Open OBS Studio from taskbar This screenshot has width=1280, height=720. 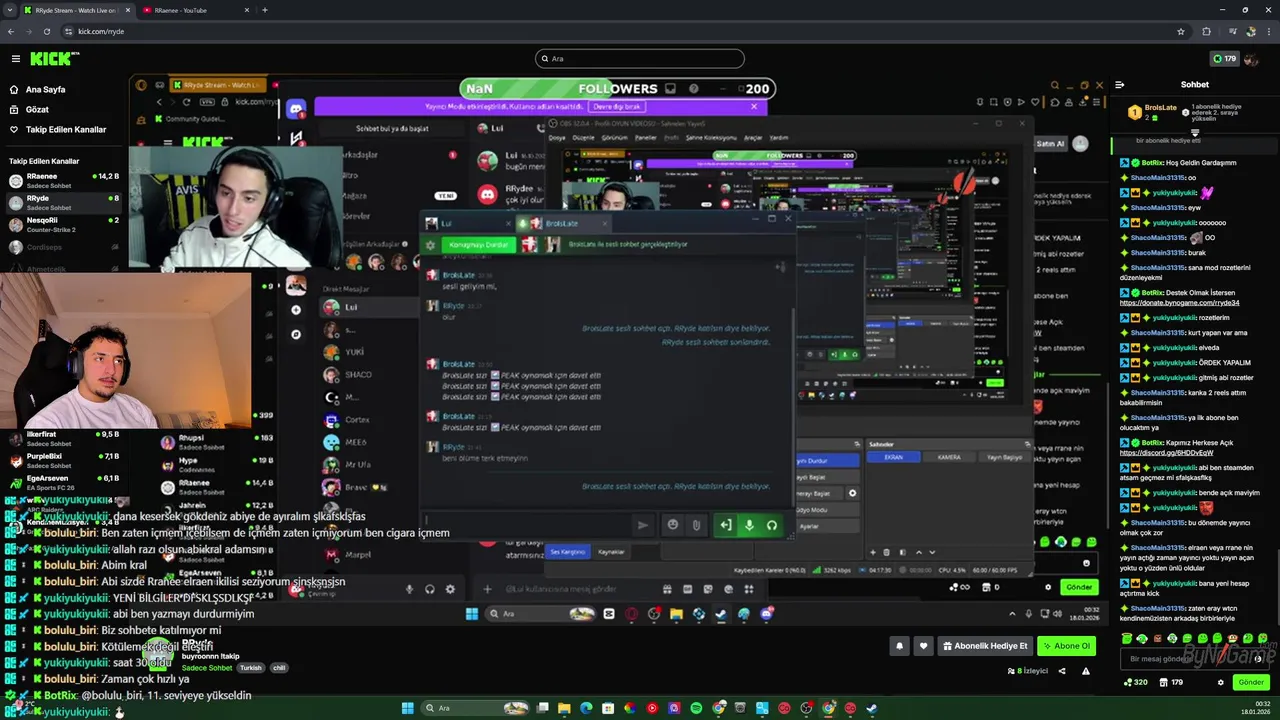tap(806, 708)
